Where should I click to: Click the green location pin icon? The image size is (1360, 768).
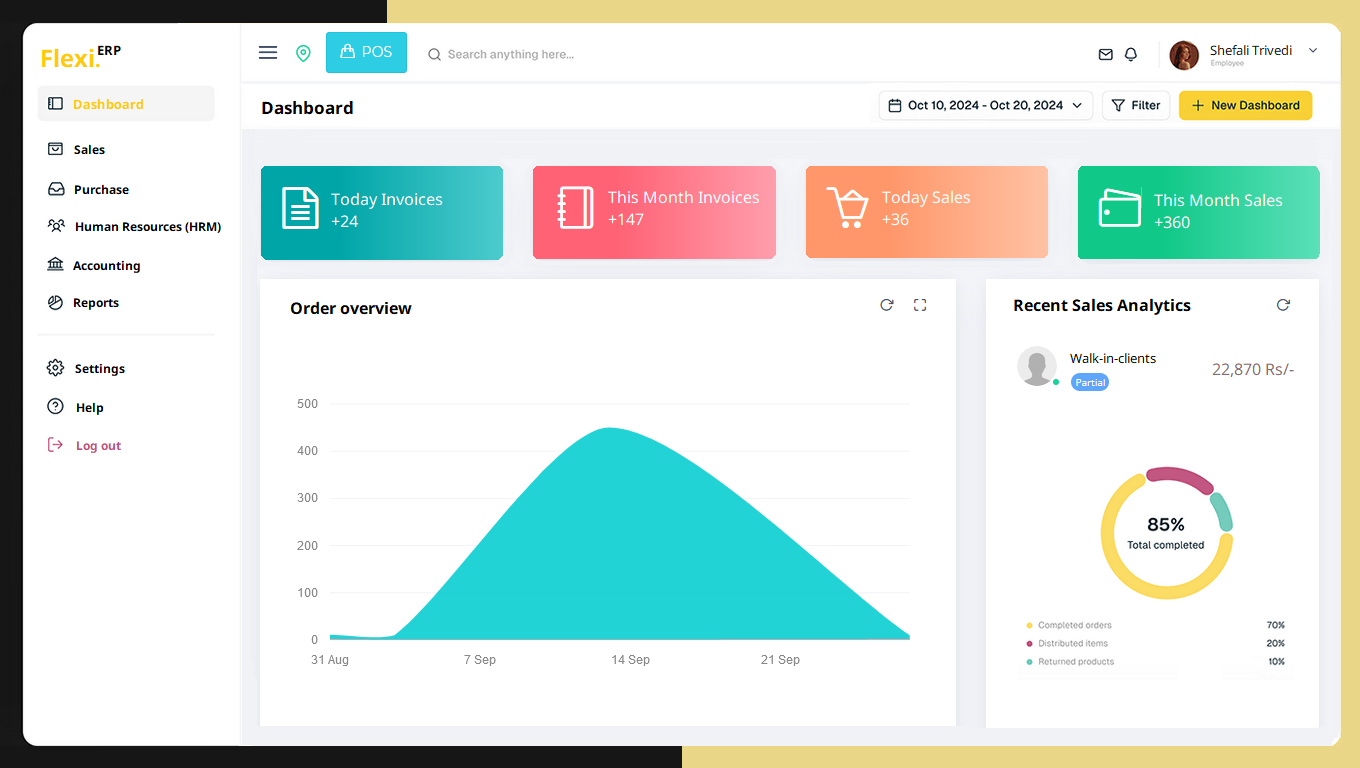point(303,53)
